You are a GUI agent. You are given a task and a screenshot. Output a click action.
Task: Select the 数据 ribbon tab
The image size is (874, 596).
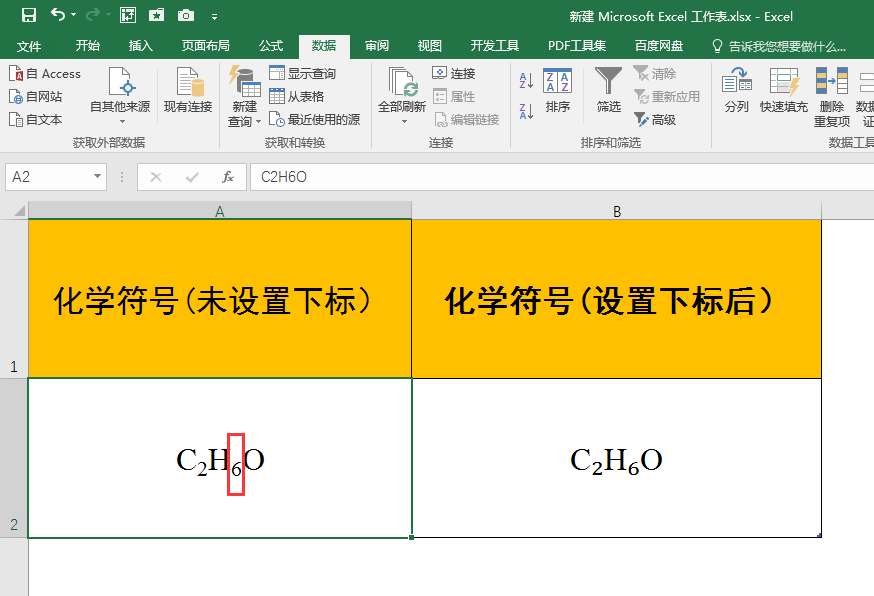tap(324, 46)
